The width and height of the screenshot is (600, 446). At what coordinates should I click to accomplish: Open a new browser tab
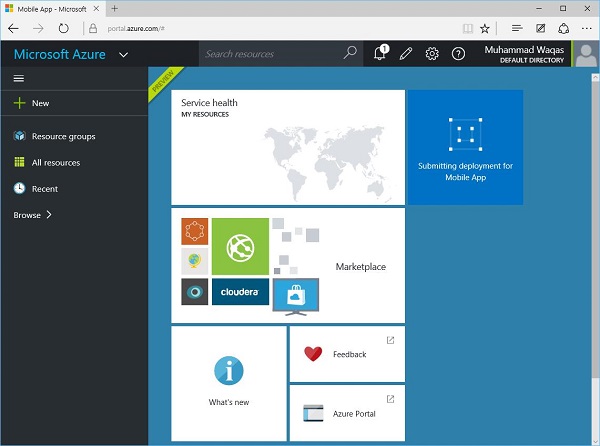pyautogui.click(x=114, y=8)
